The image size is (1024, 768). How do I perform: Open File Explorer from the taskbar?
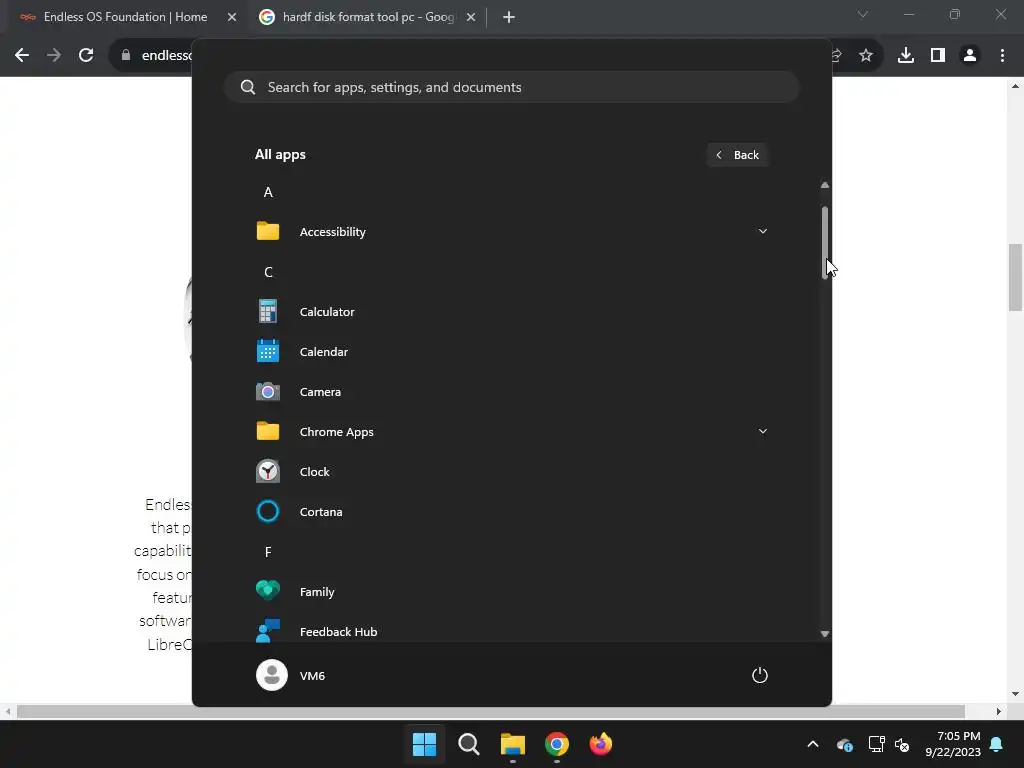[x=513, y=744]
